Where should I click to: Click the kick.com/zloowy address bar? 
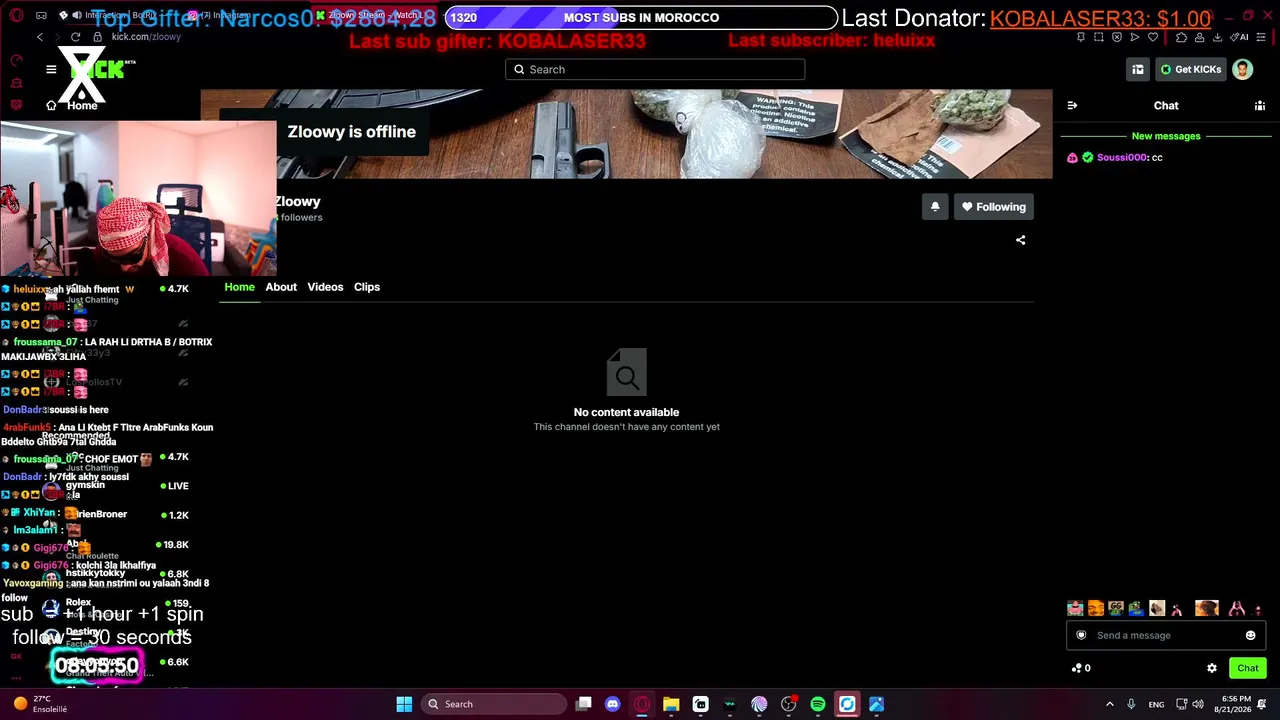(x=146, y=37)
